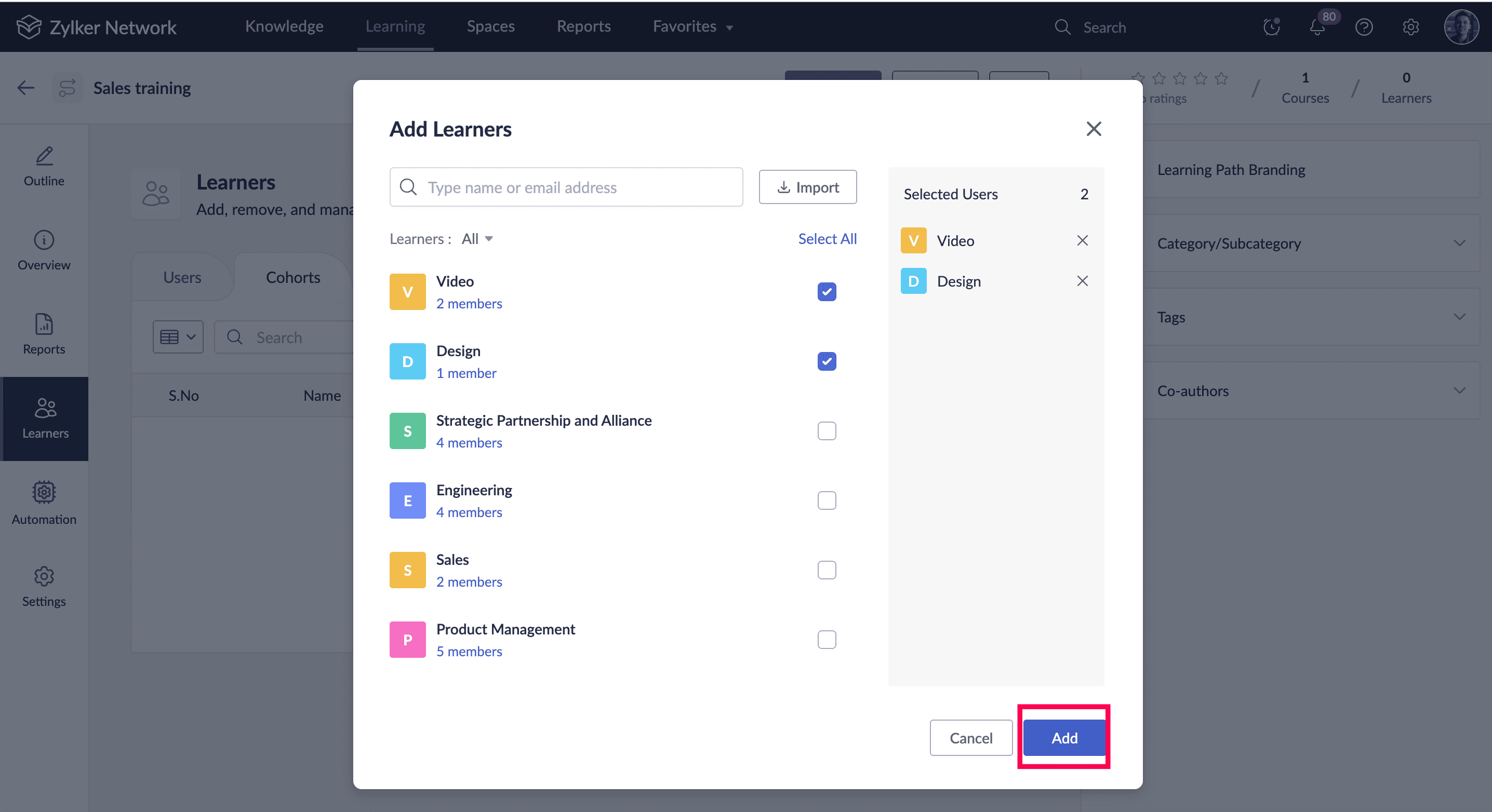Image resolution: width=1492 pixels, height=812 pixels.
Task: Click the help question mark icon
Action: tap(1363, 27)
